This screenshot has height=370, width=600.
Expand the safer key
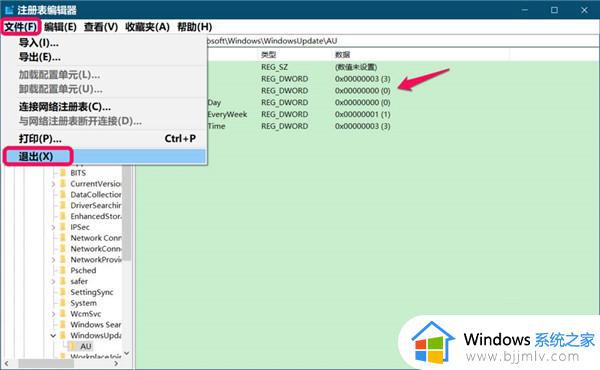pyautogui.click(x=53, y=282)
